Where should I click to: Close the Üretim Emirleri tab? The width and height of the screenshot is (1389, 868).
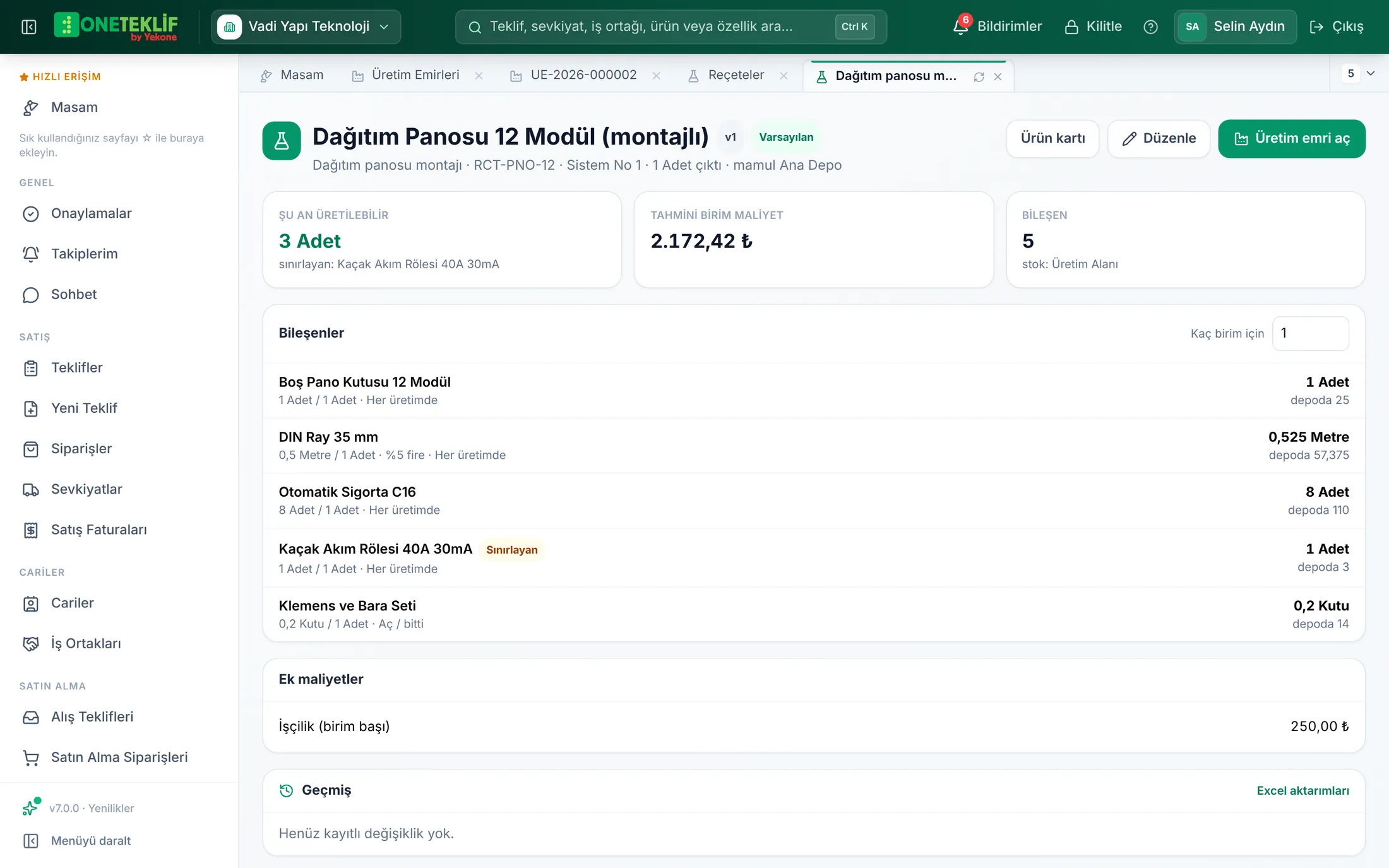[479, 76]
